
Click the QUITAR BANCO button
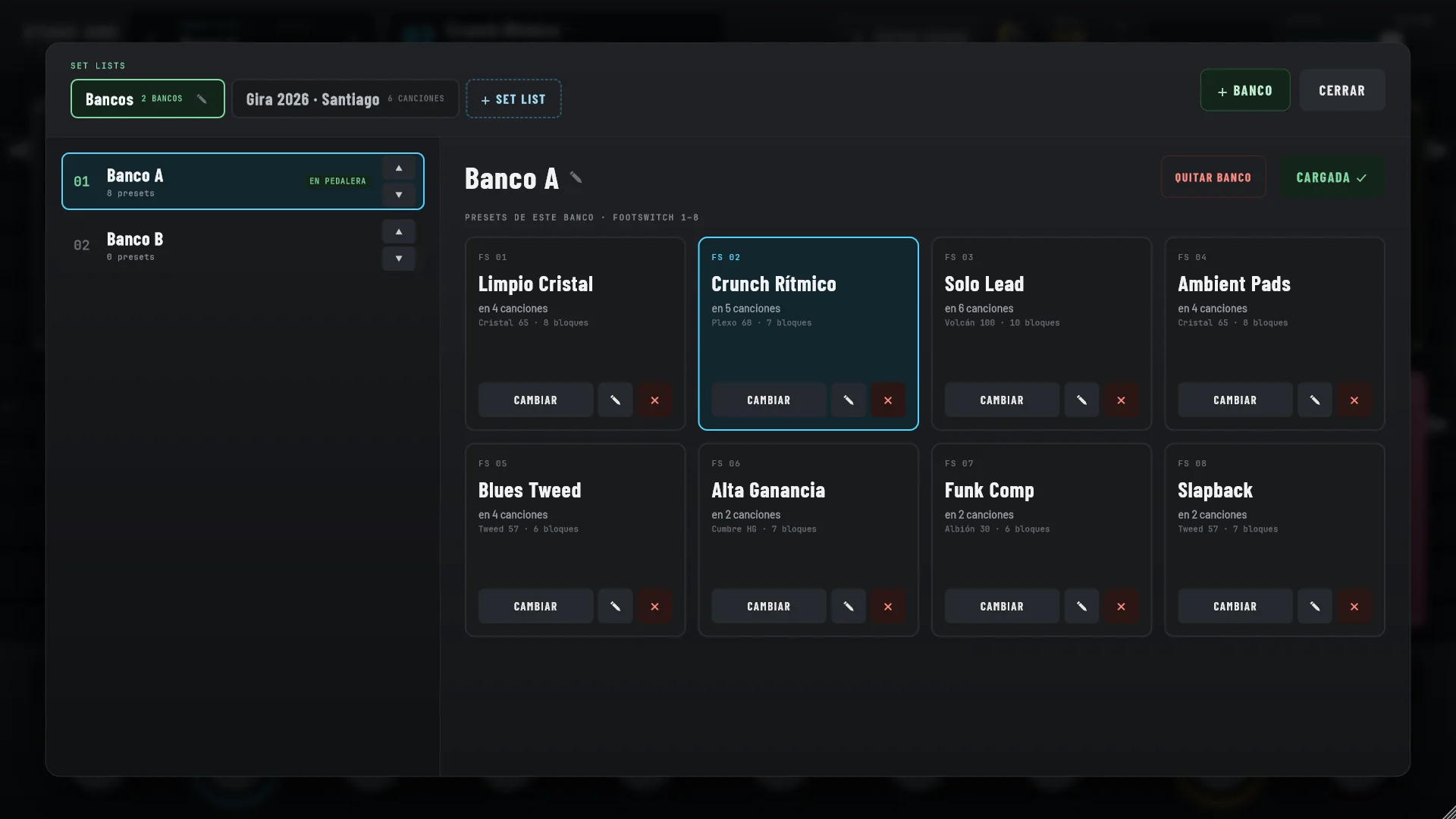pyautogui.click(x=1213, y=177)
